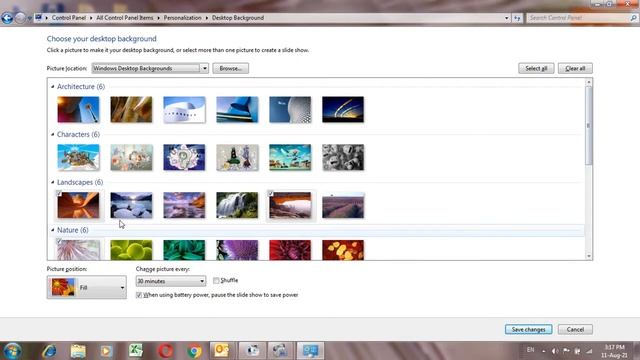Select the golden wooden Architecture wallpaper
Viewport: 640px width, 360px height.
[131, 109]
